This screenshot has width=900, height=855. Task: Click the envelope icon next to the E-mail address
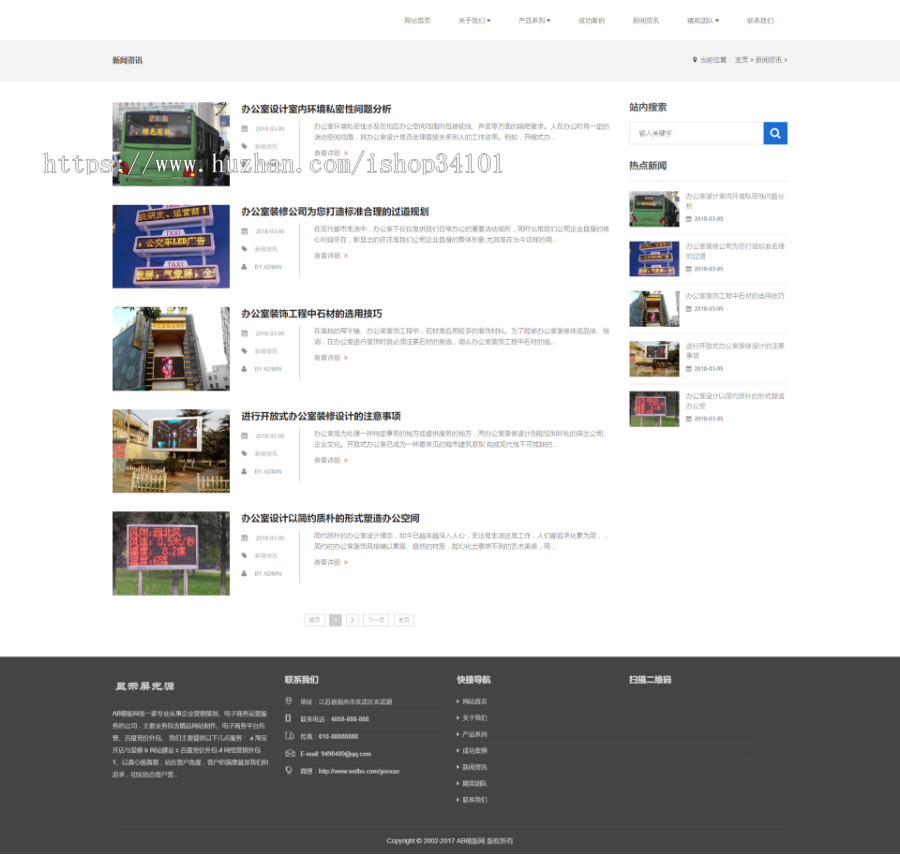(288, 752)
